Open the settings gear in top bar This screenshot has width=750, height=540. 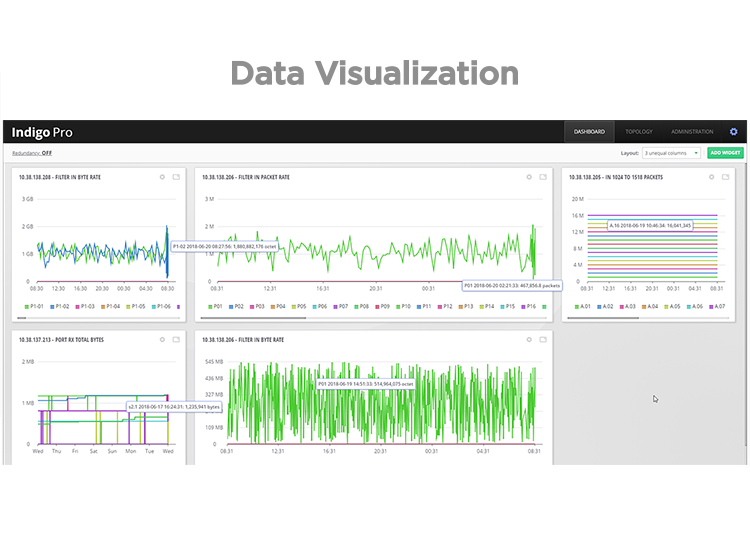pyautogui.click(x=733, y=132)
